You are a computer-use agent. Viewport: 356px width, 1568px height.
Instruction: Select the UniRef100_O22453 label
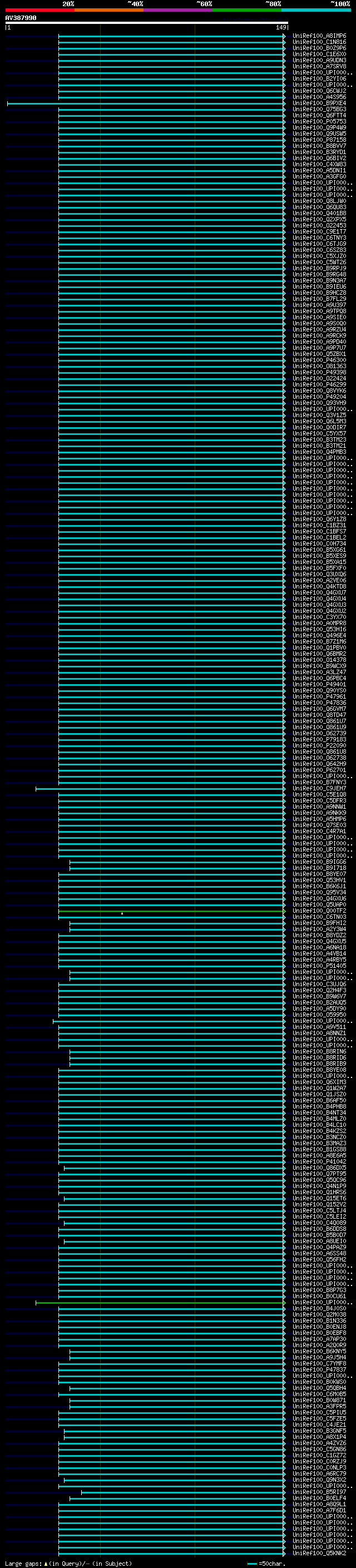tap(319, 226)
